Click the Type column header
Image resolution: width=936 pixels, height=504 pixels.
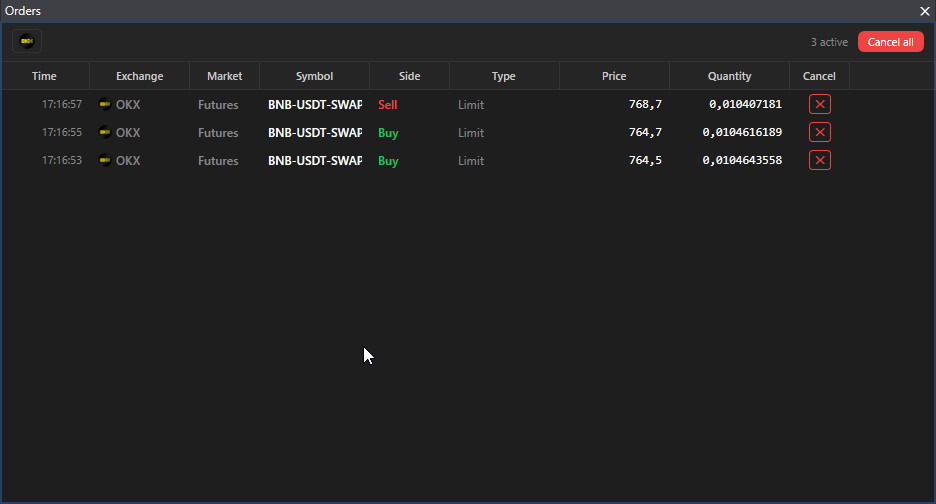coord(504,76)
